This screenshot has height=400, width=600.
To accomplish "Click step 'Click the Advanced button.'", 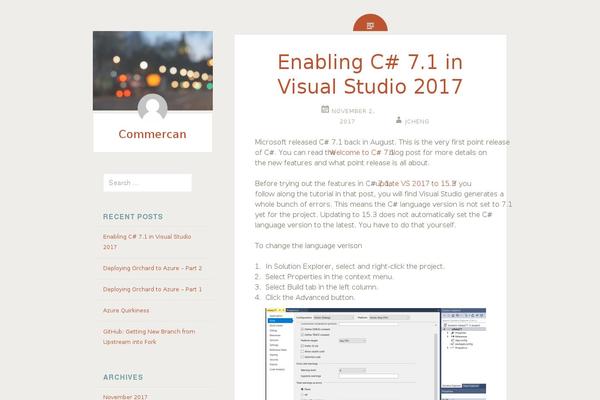I will tap(310, 297).
